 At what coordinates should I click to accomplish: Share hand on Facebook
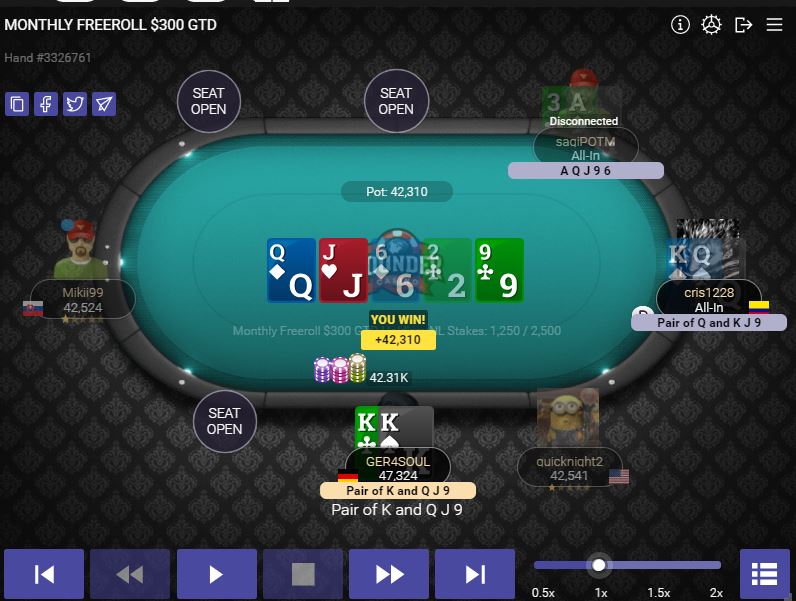46,104
